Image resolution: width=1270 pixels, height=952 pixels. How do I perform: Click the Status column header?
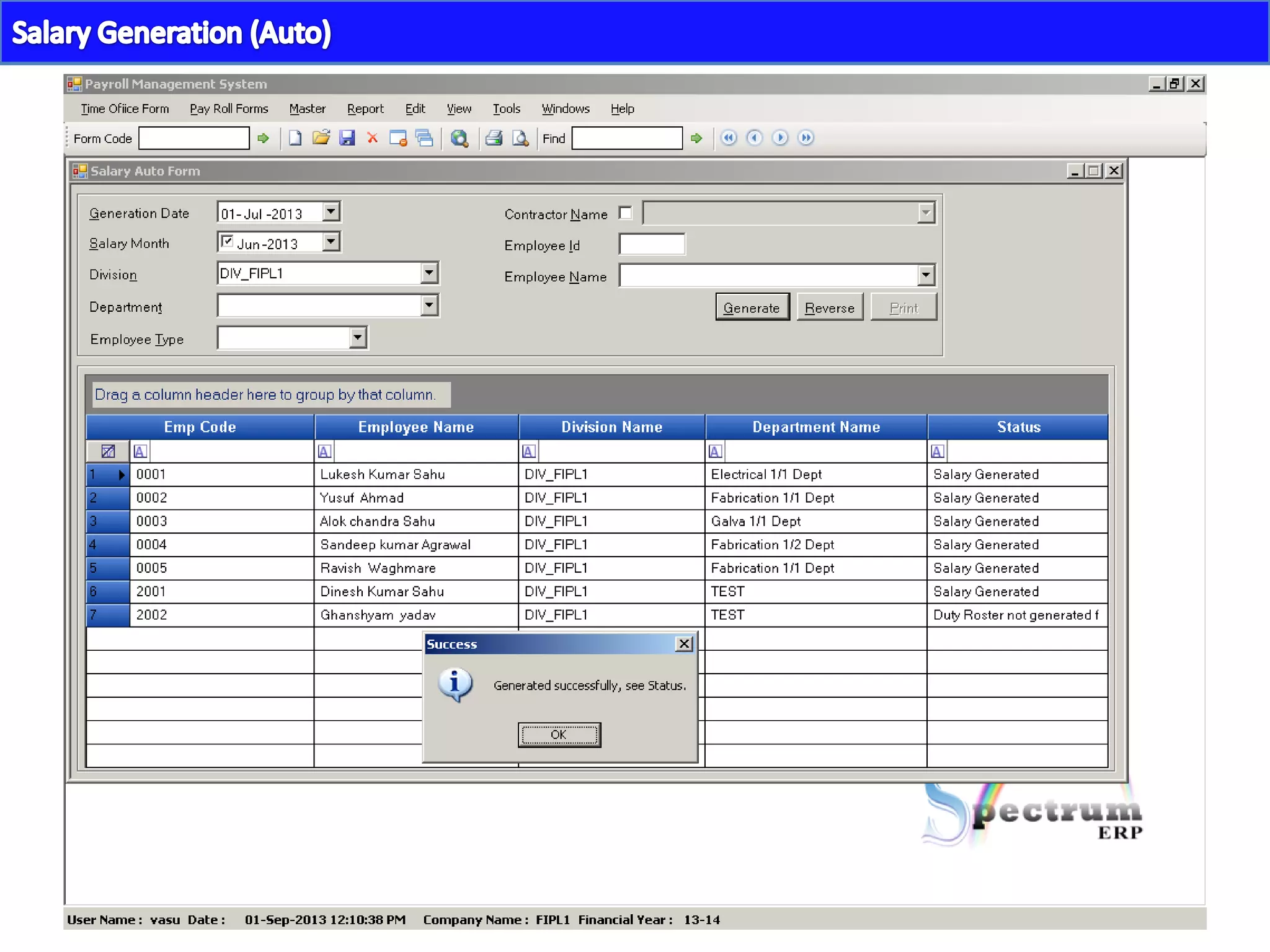1018,427
